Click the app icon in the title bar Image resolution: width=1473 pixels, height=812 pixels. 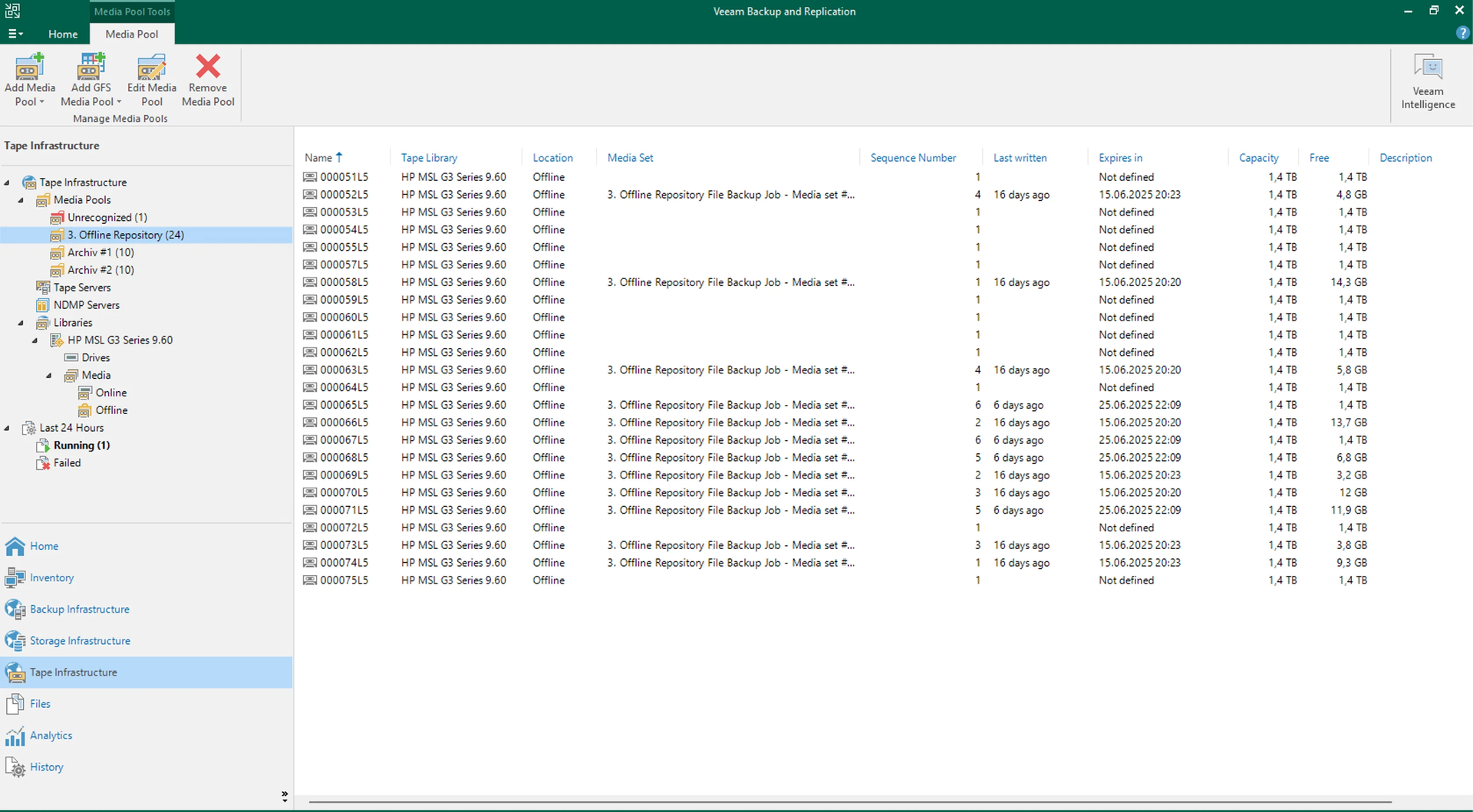click(12, 10)
